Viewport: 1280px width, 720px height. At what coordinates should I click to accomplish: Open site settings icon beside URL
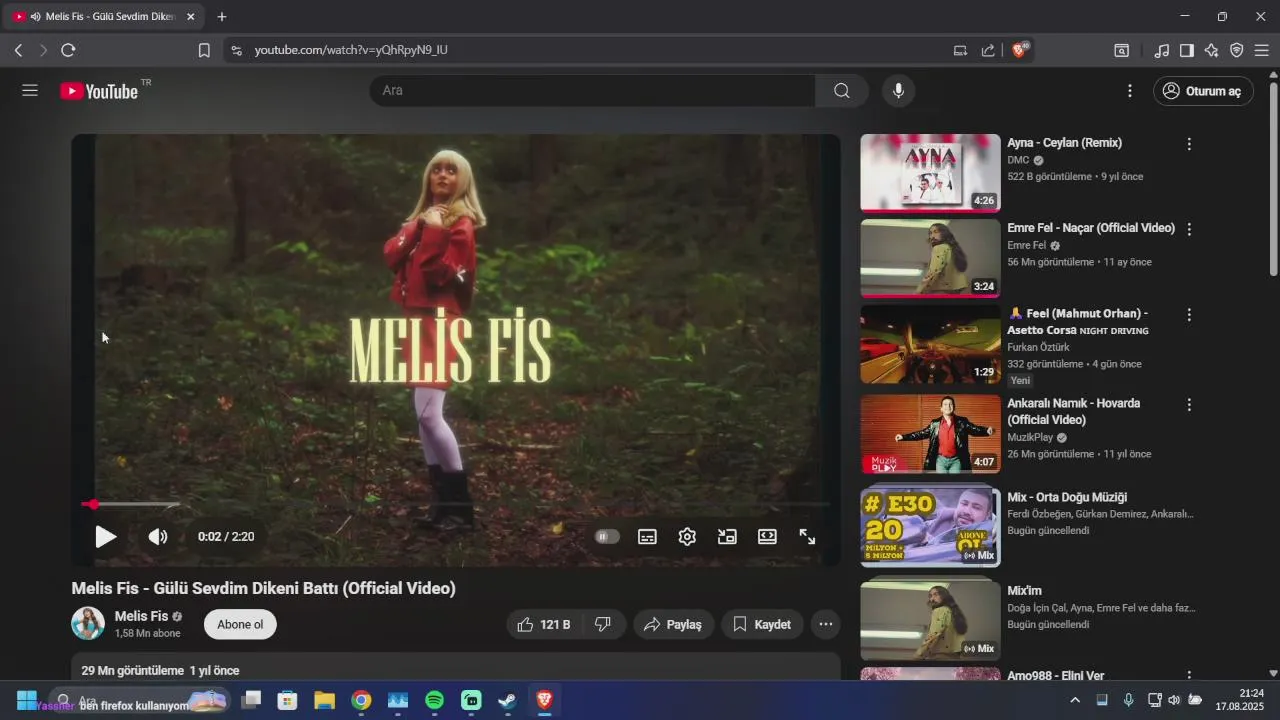(x=236, y=50)
